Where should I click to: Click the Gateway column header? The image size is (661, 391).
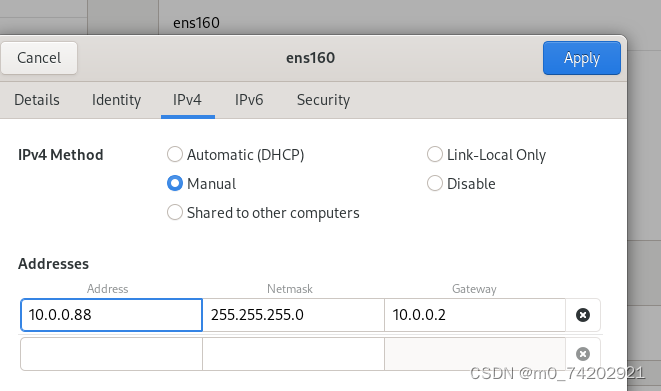tap(474, 289)
